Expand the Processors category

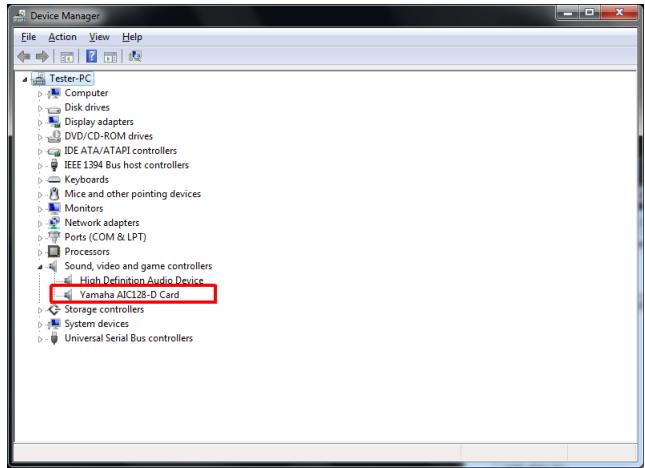(40, 253)
